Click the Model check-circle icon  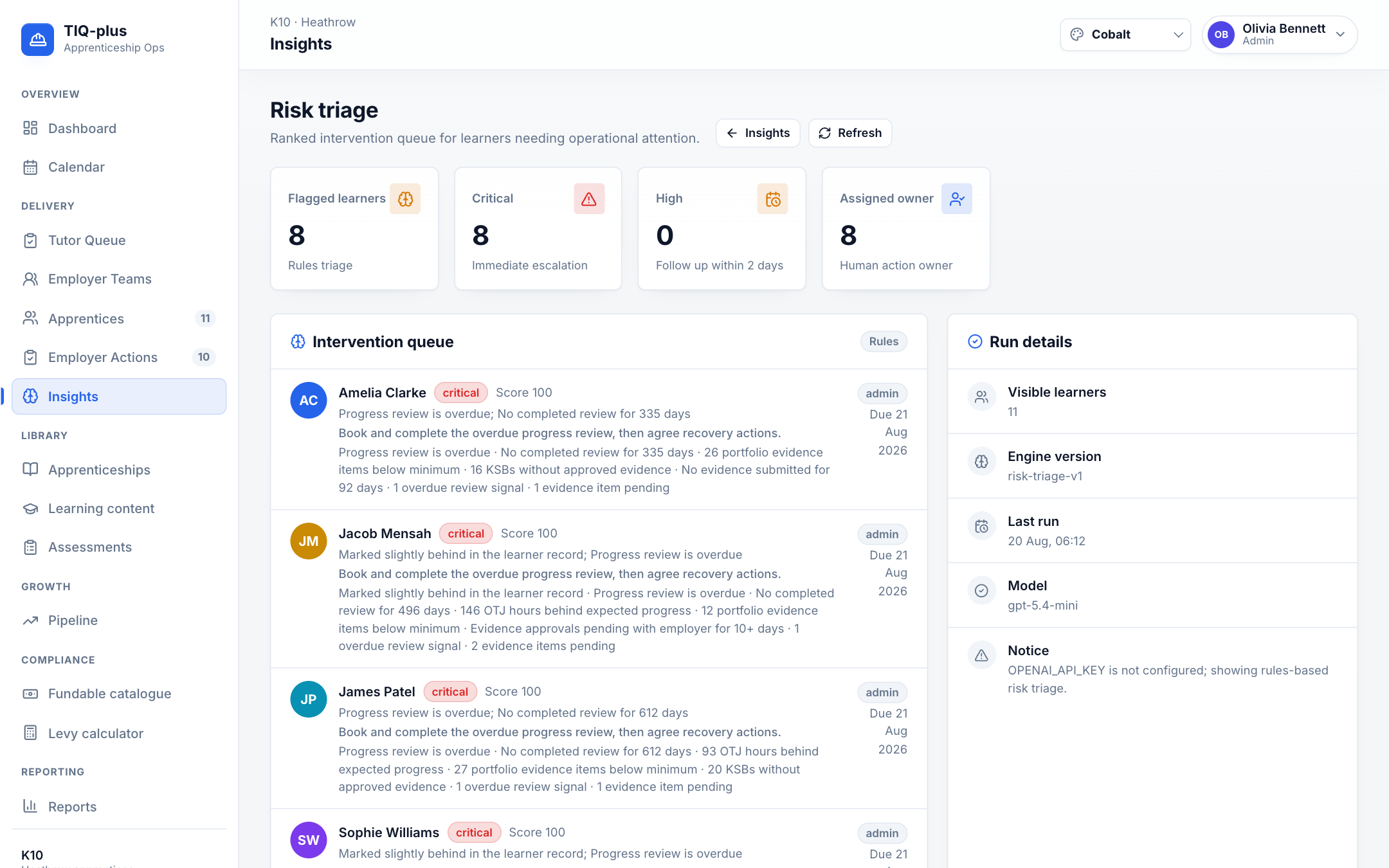coord(981,591)
